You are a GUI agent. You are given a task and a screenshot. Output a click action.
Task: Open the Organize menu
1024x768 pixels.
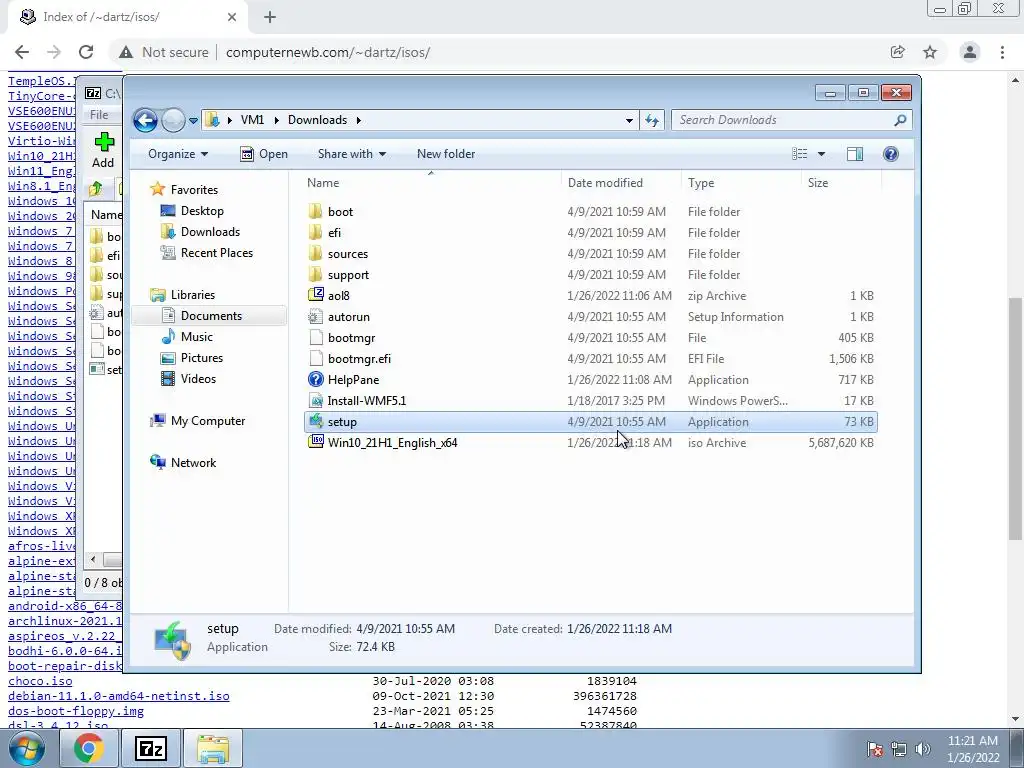point(178,154)
